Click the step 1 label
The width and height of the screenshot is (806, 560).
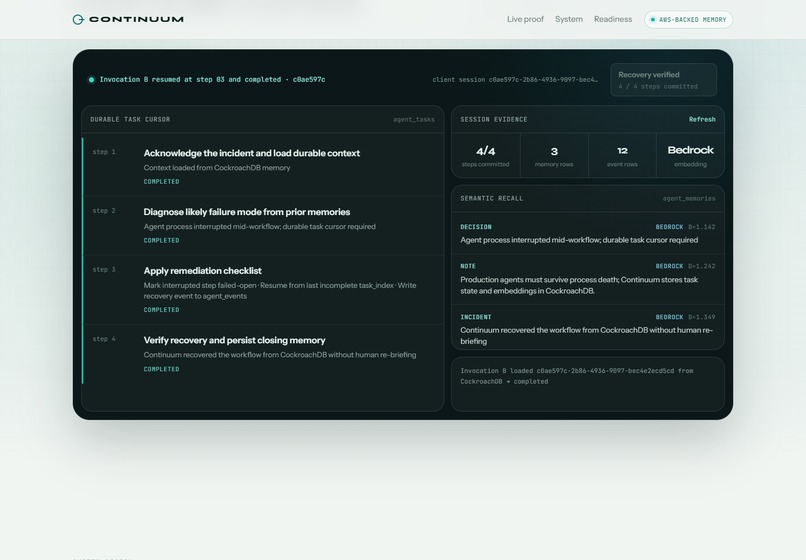click(x=104, y=152)
